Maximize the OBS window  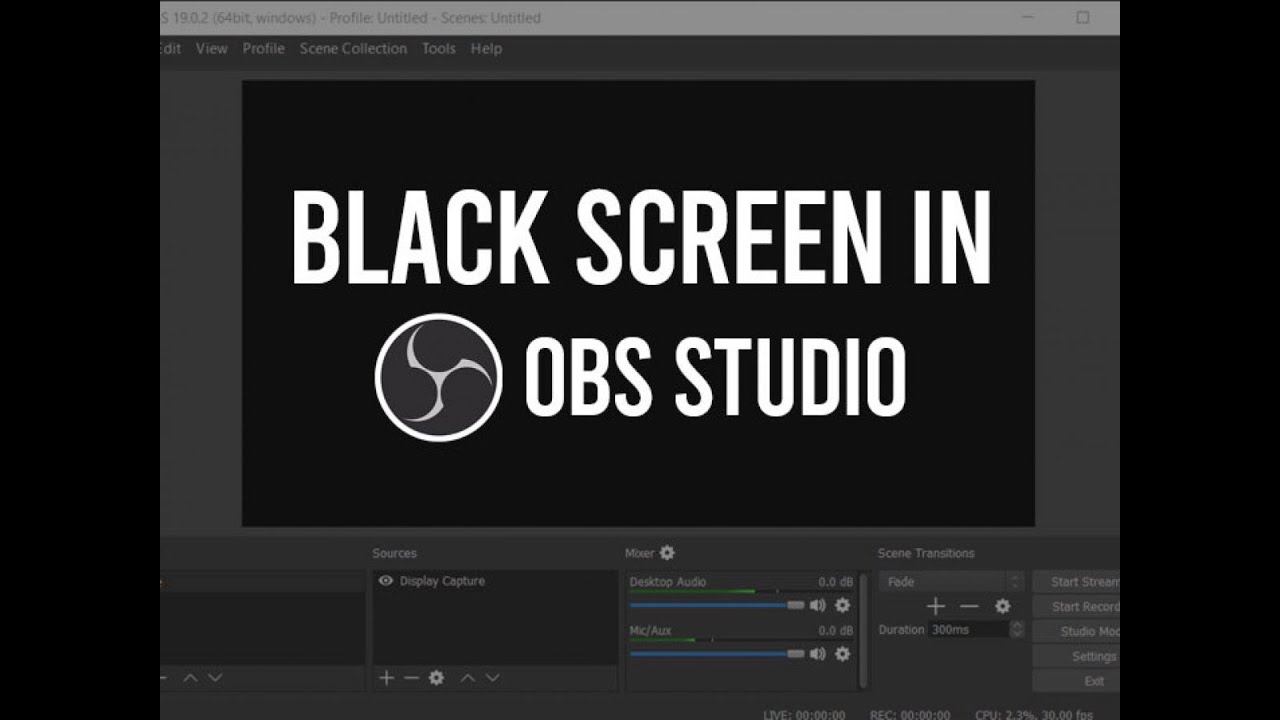(x=1082, y=18)
